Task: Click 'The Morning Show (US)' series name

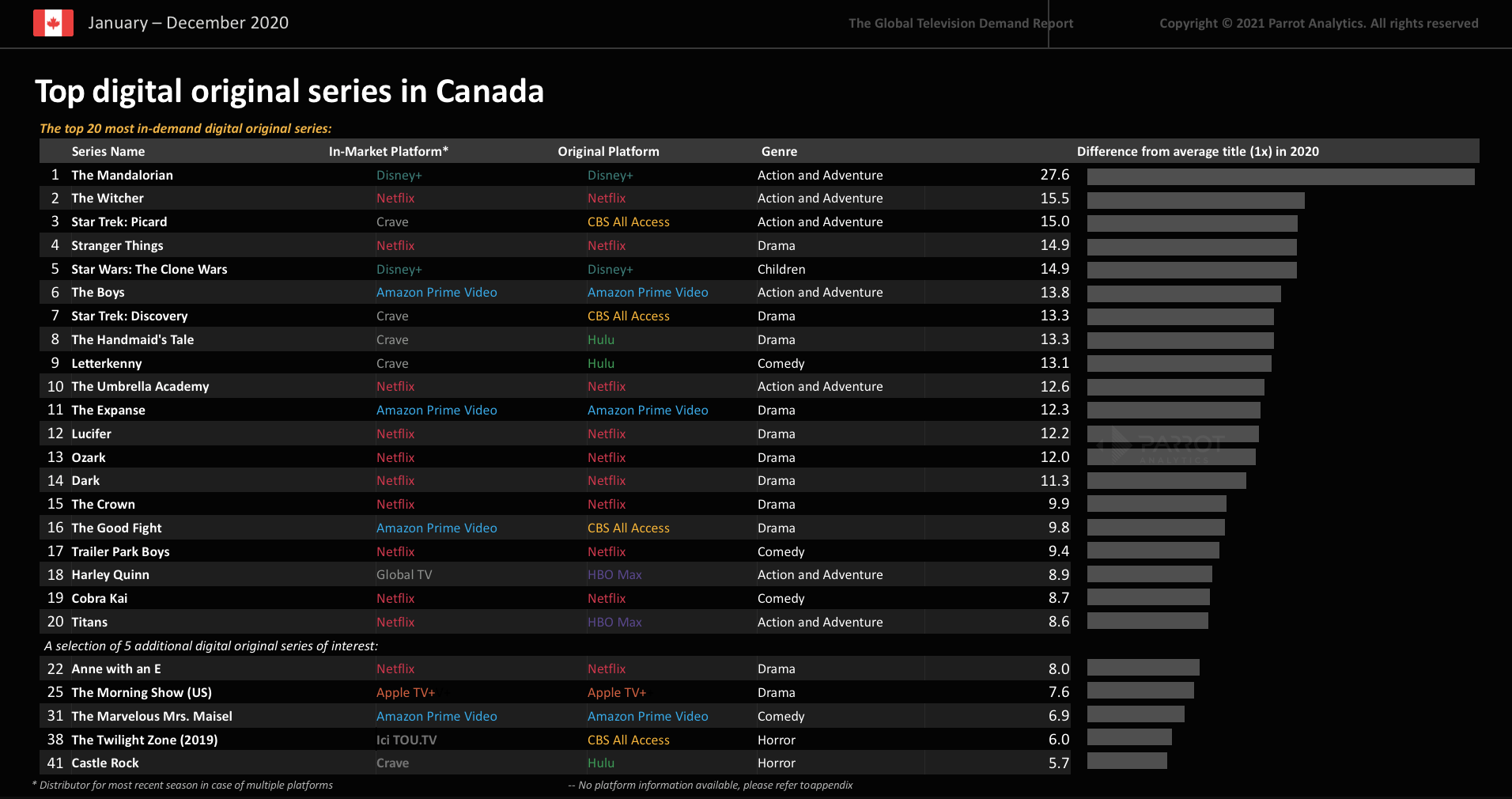Action: [x=142, y=692]
